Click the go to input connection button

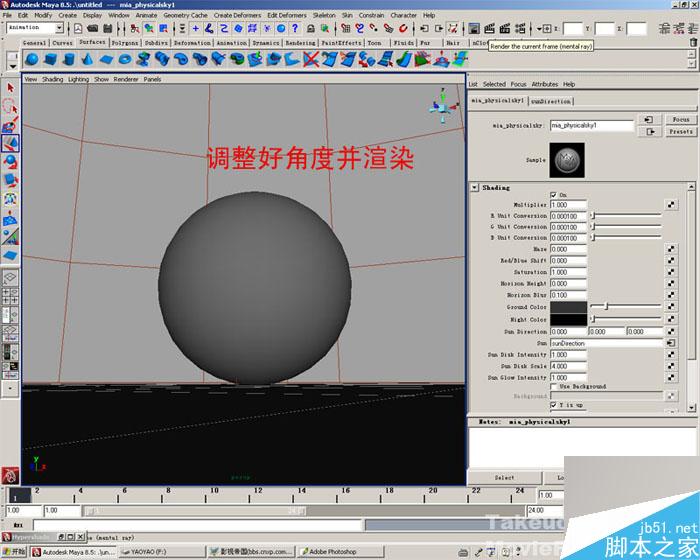pyautogui.click(x=649, y=120)
